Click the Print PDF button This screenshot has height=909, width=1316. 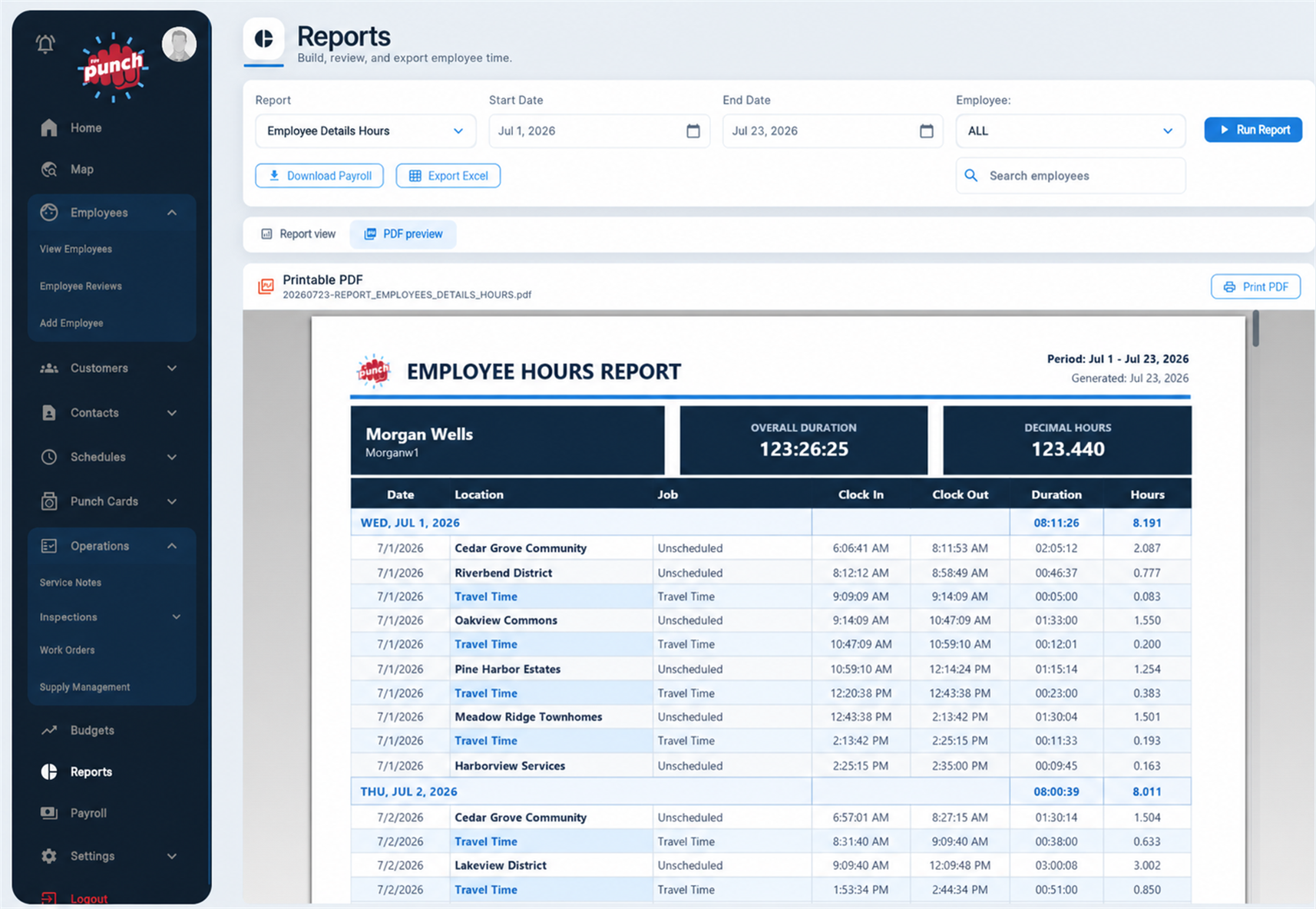pyautogui.click(x=1255, y=287)
